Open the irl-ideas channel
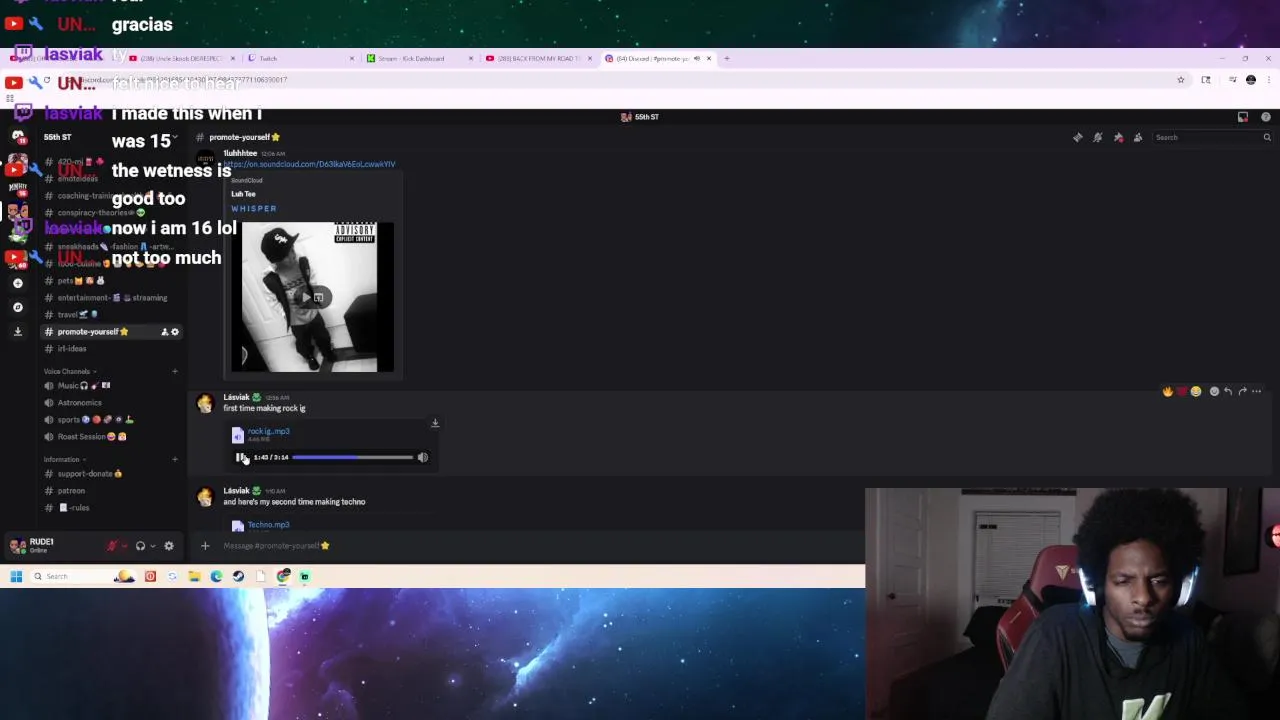This screenshot has width=1280, height=720. click(112, 349)
